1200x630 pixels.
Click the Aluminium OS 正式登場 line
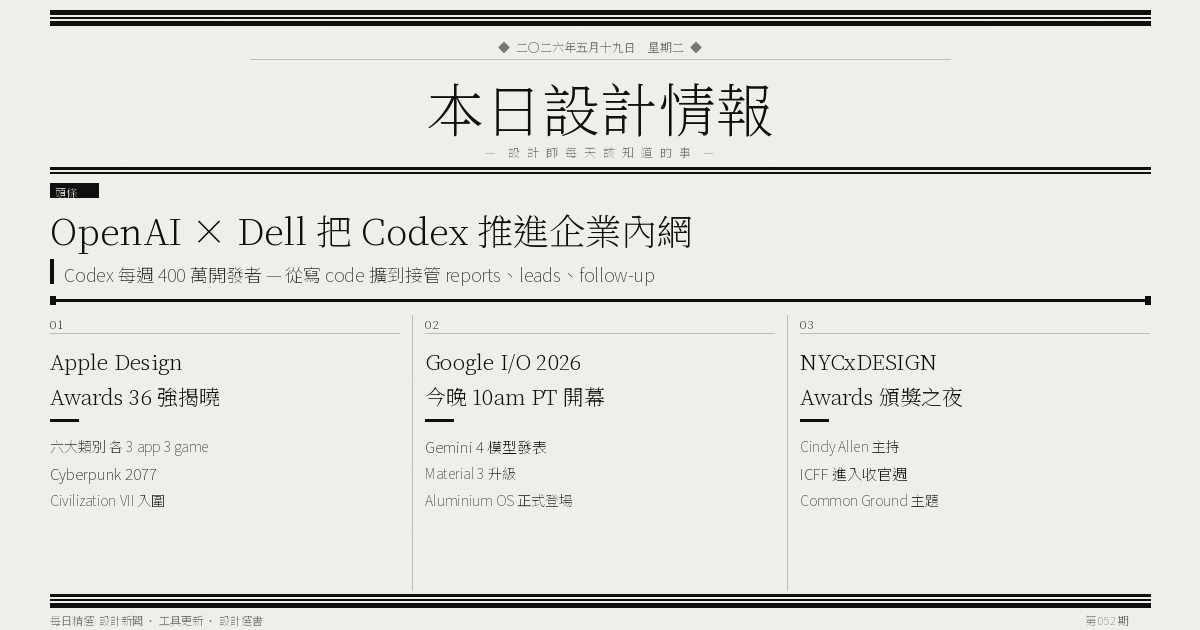(499, 501)
